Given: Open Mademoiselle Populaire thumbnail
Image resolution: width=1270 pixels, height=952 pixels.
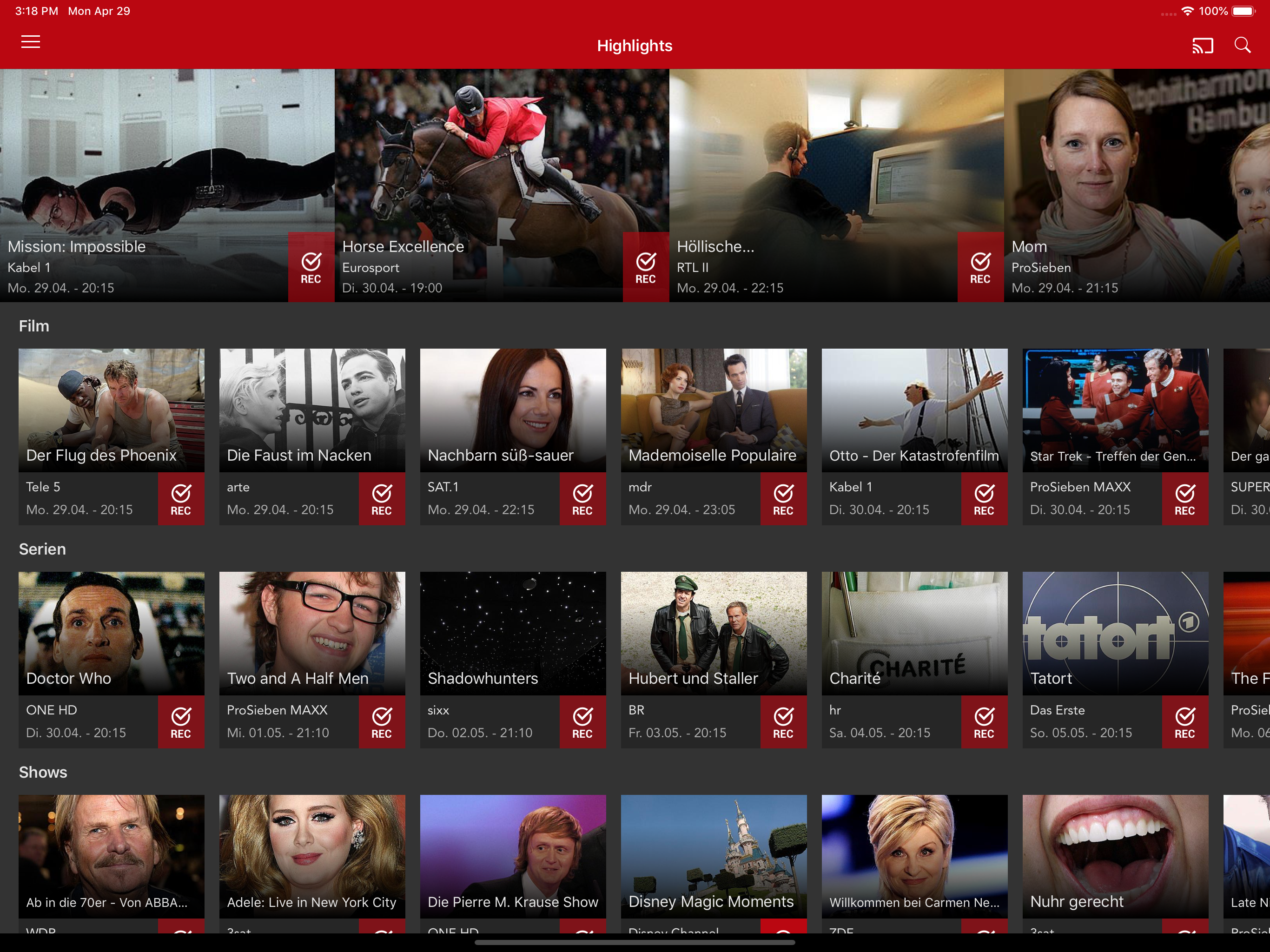Looking at the screenshot, I should click(x=714, y=410).
